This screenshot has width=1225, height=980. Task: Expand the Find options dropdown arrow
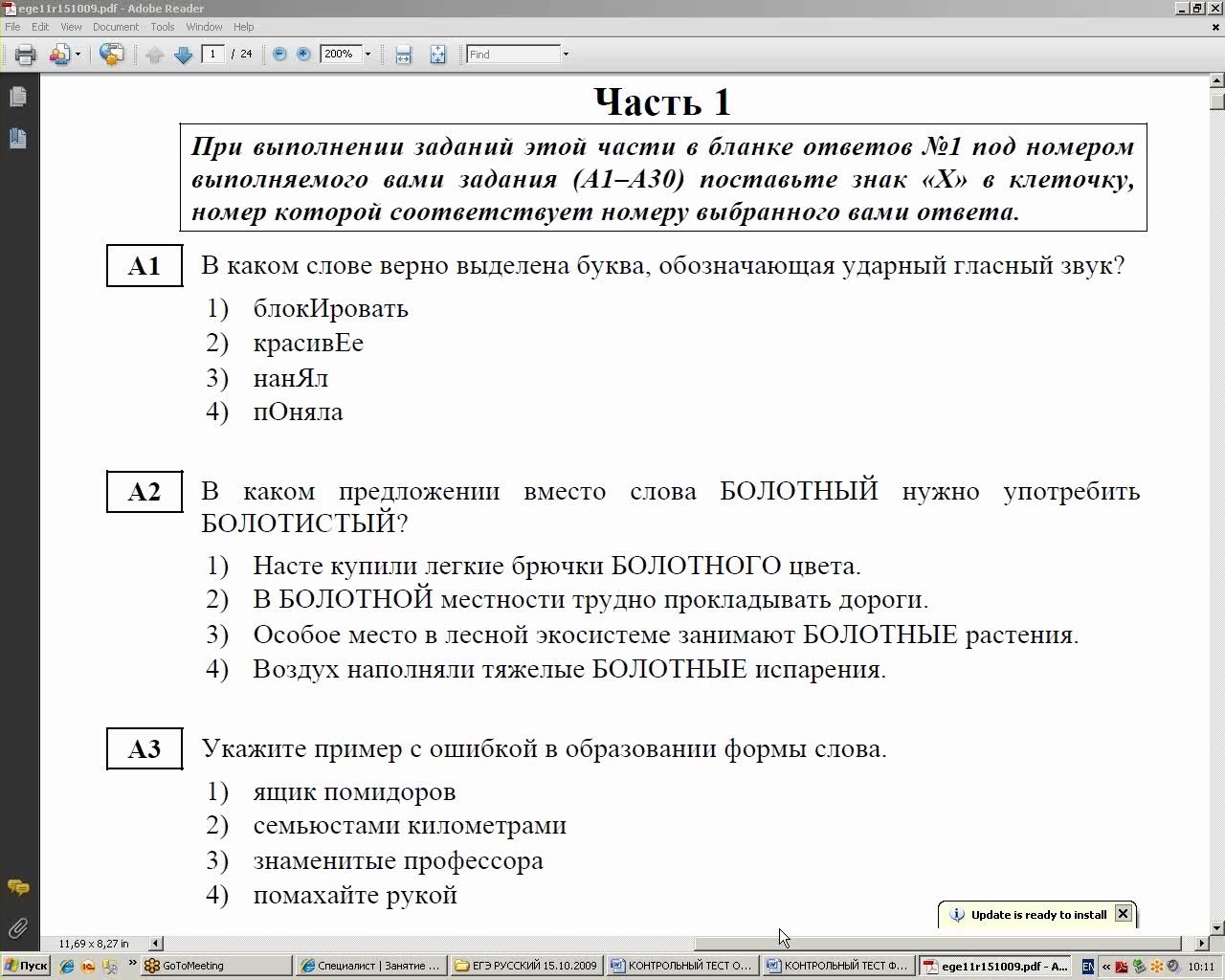point(566,55)
